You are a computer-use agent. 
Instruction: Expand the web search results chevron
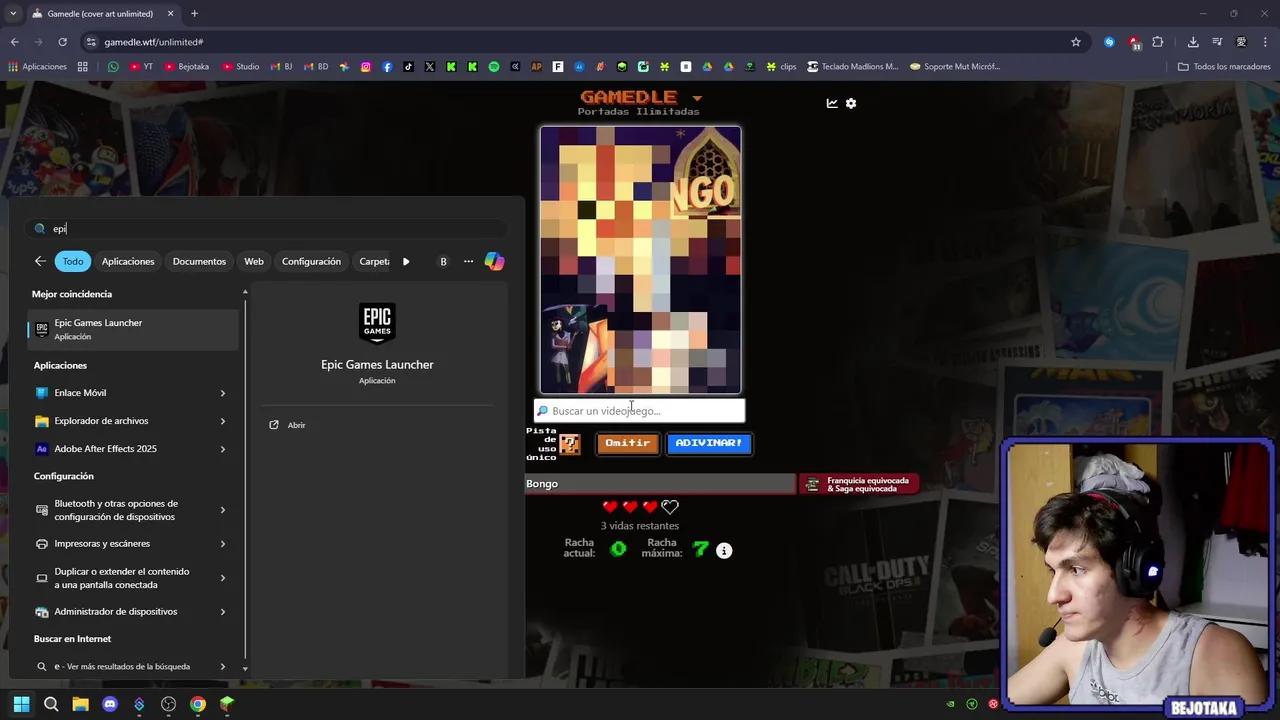pos(222,666)
